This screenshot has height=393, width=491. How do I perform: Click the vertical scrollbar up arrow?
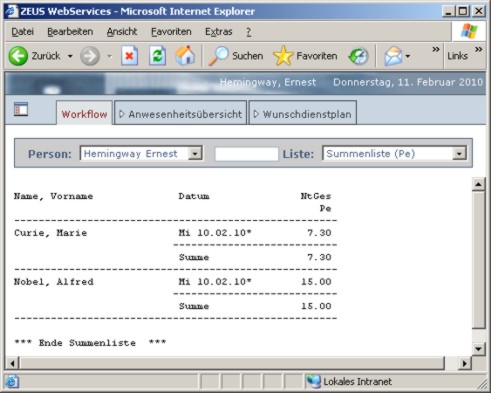pyautogui.click(x=478, y=184)
